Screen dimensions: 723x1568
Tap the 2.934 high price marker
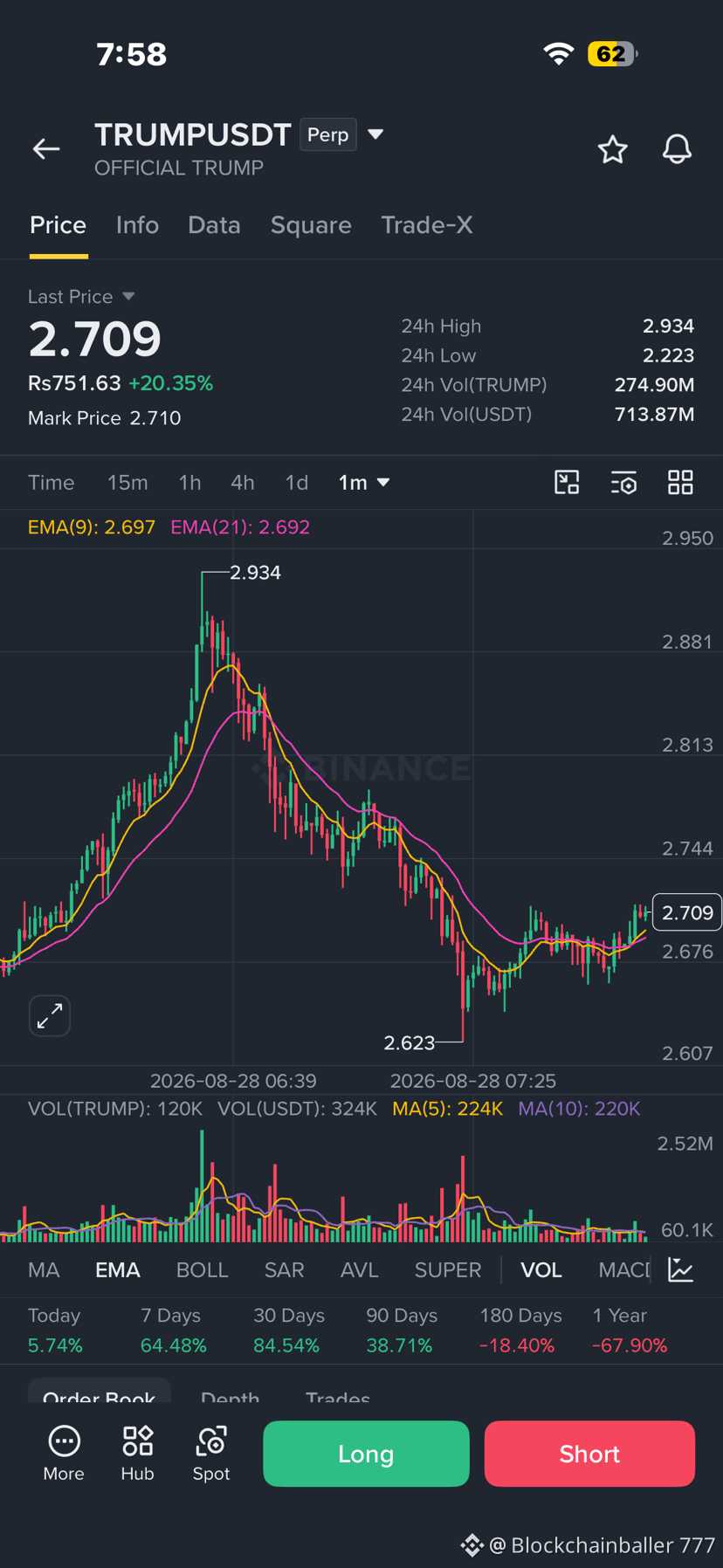point(255,573)
